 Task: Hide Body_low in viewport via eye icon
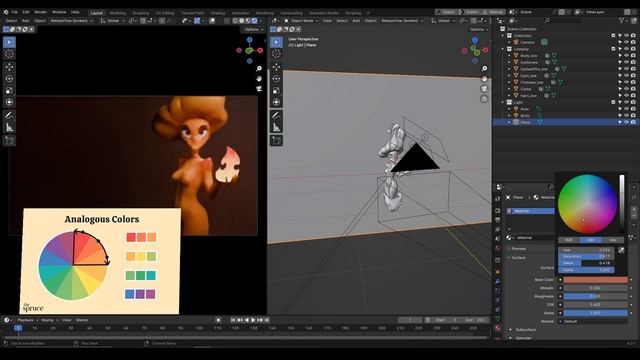coord(626,56)
